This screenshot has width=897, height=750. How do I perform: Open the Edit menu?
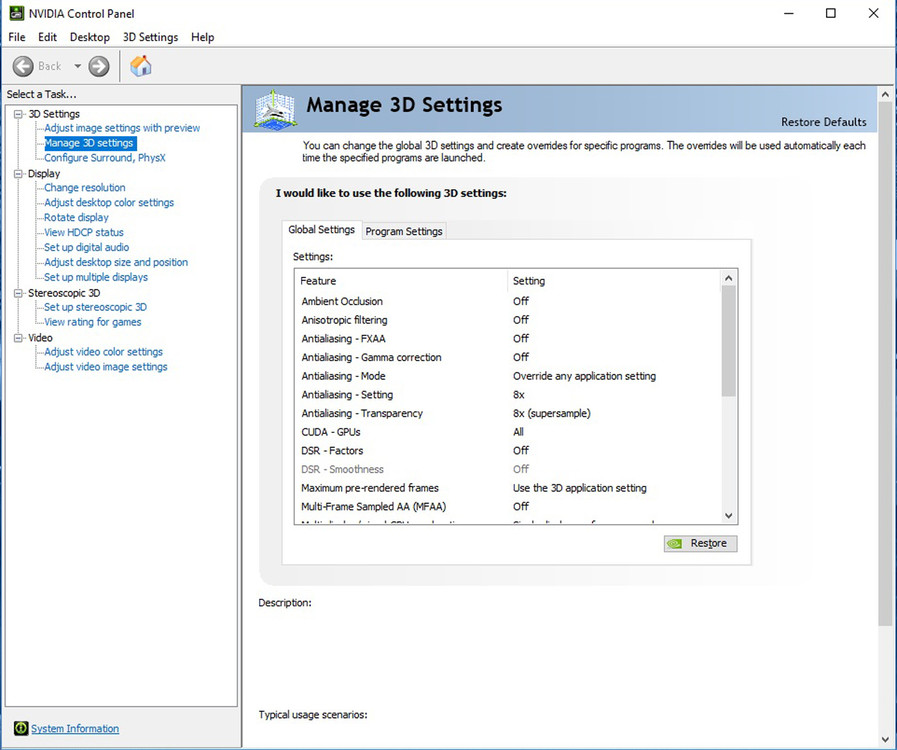pyautogui.click(x=47, y=37)
